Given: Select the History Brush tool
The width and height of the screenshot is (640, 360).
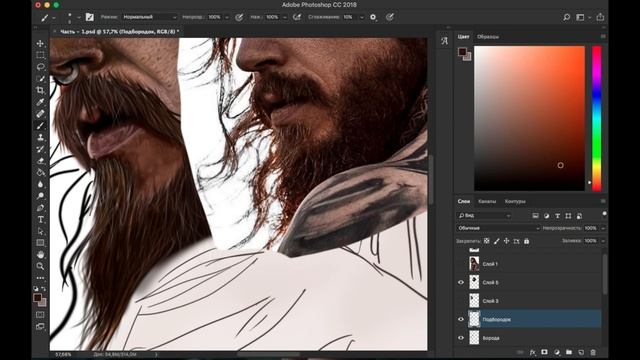Looking at the screenshot, I should (40, 149).
